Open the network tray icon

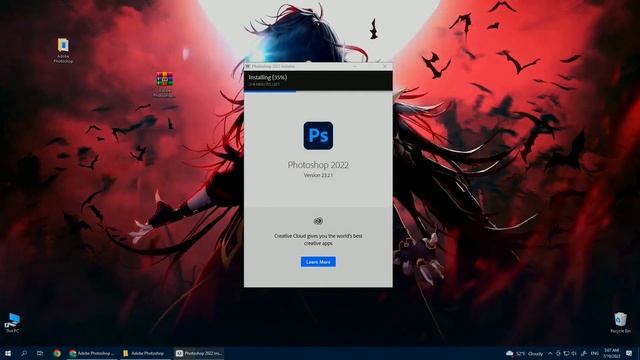(x=566, y=353)
